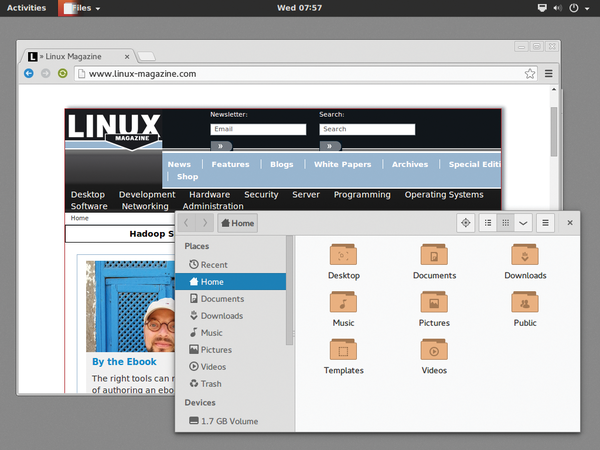This screenshot has height=450, width=600.
Task: Open the Desktop topic link
Action: coord(88,194)
